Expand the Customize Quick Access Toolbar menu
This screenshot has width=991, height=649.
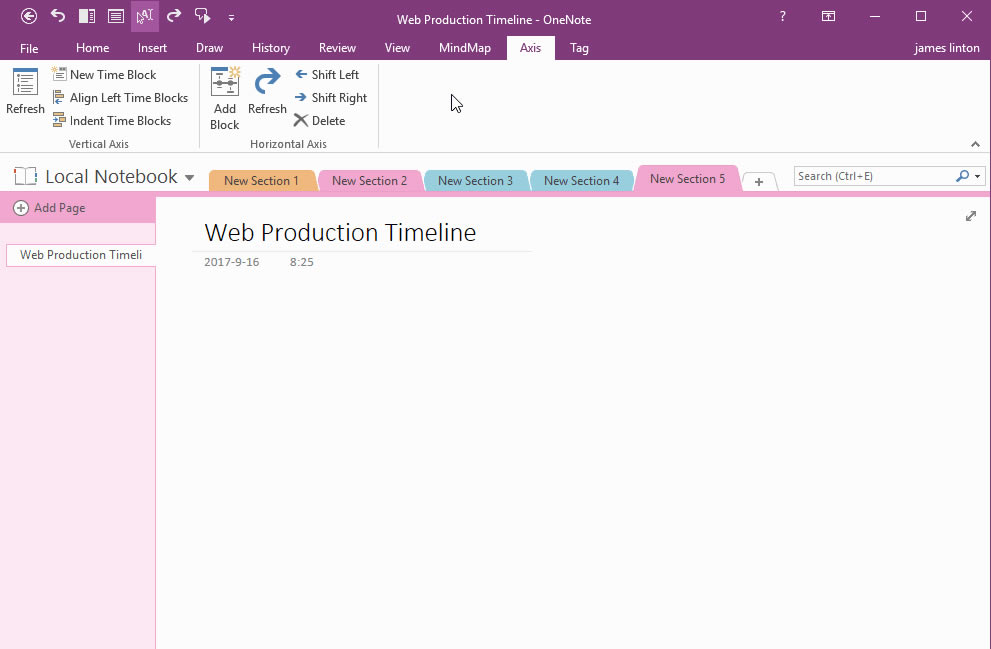click(x=231, y=17)
